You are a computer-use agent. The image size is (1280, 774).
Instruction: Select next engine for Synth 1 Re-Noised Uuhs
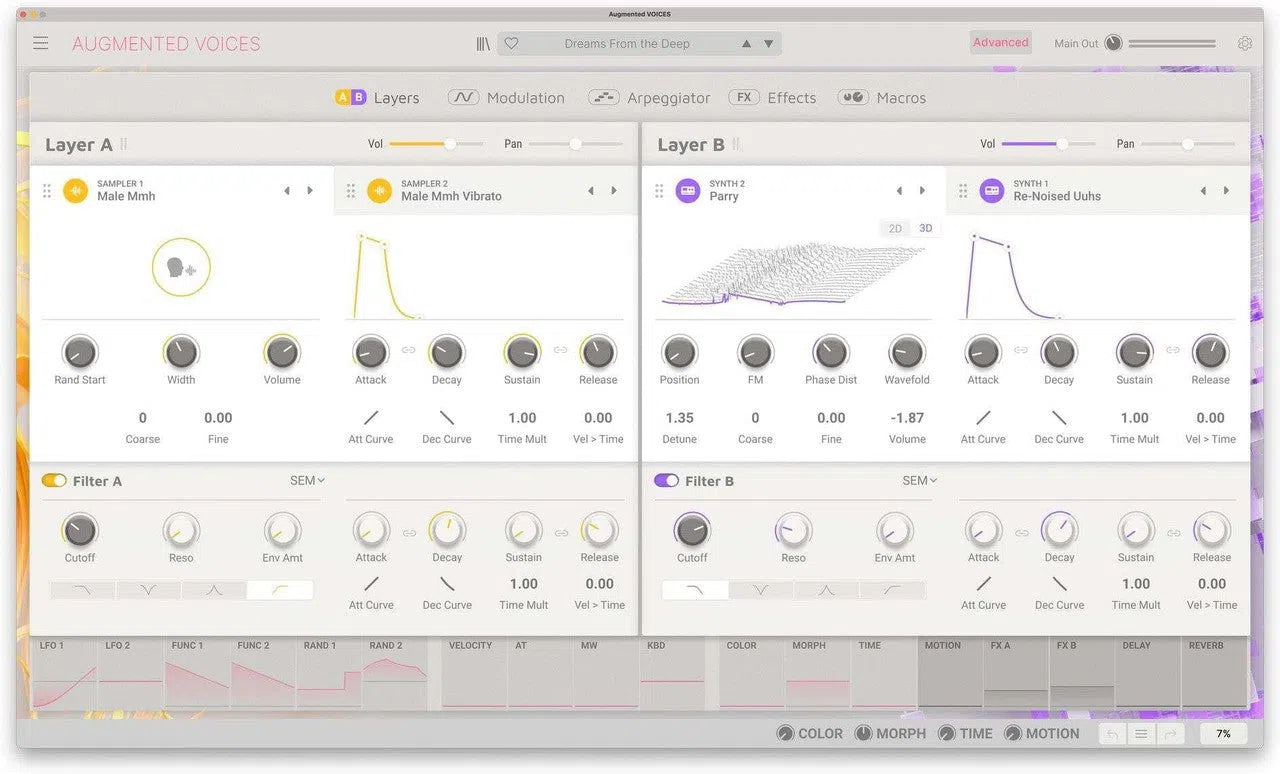(1226, 190)
